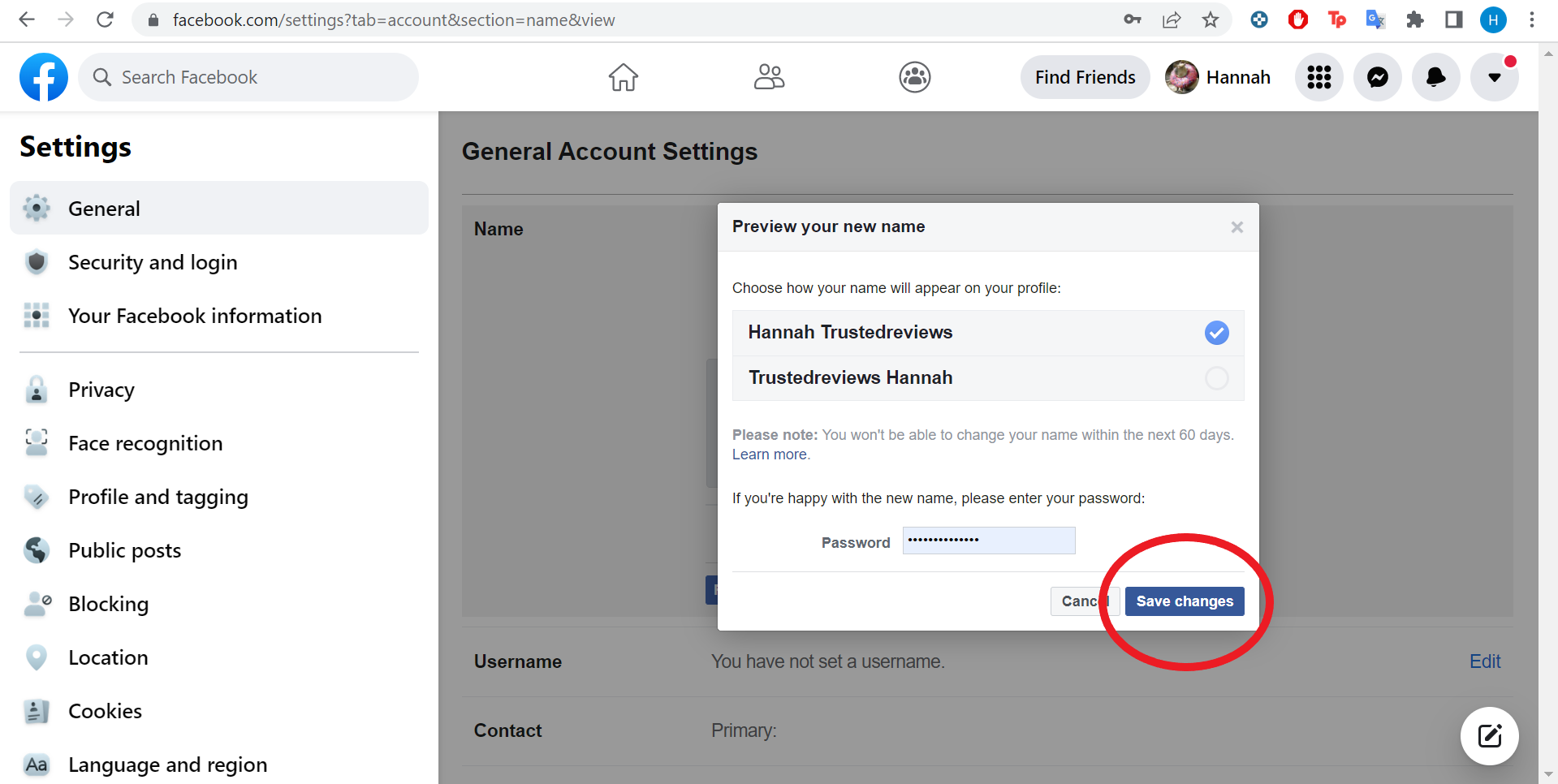The width and height of the screenshot is (1558, 784).
Task: Follow the Learn more link
Action: tap(770, 454)
